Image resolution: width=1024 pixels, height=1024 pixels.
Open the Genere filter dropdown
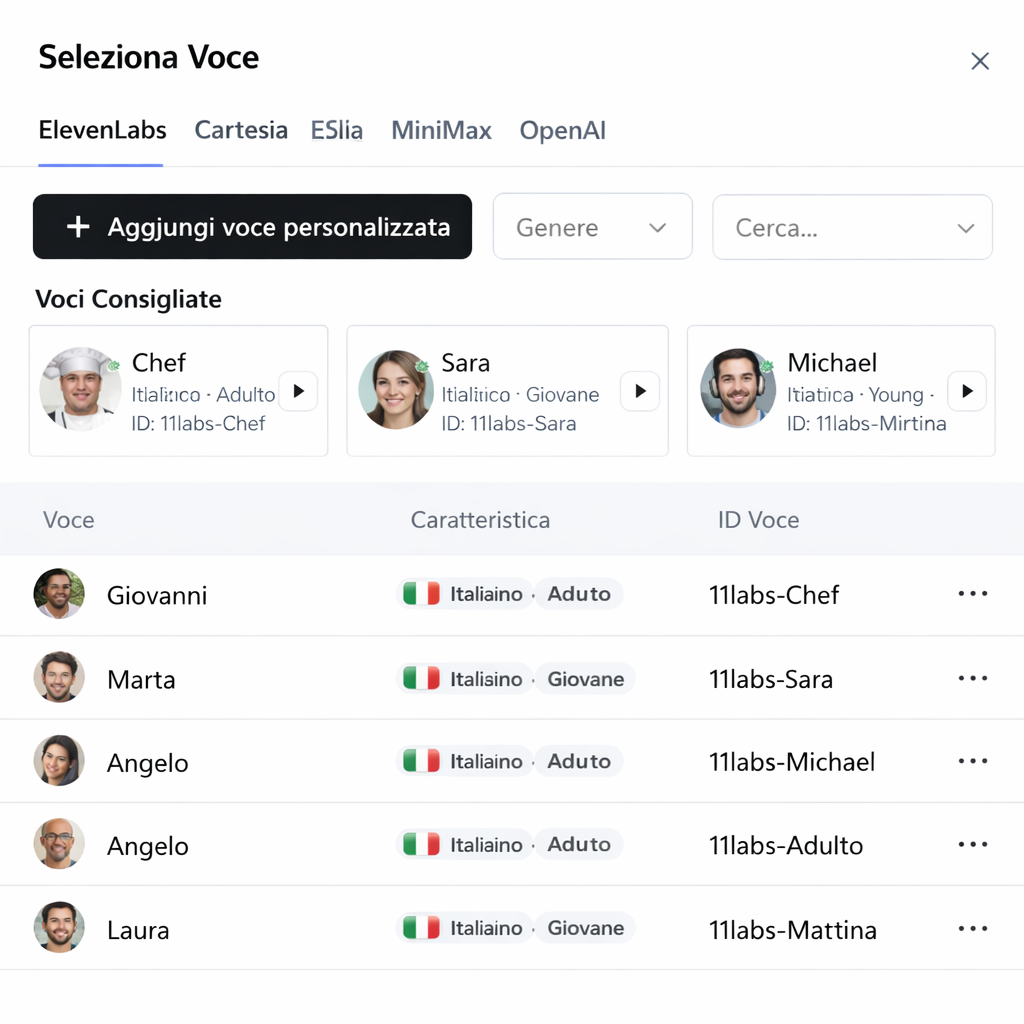tap(592, 226)
